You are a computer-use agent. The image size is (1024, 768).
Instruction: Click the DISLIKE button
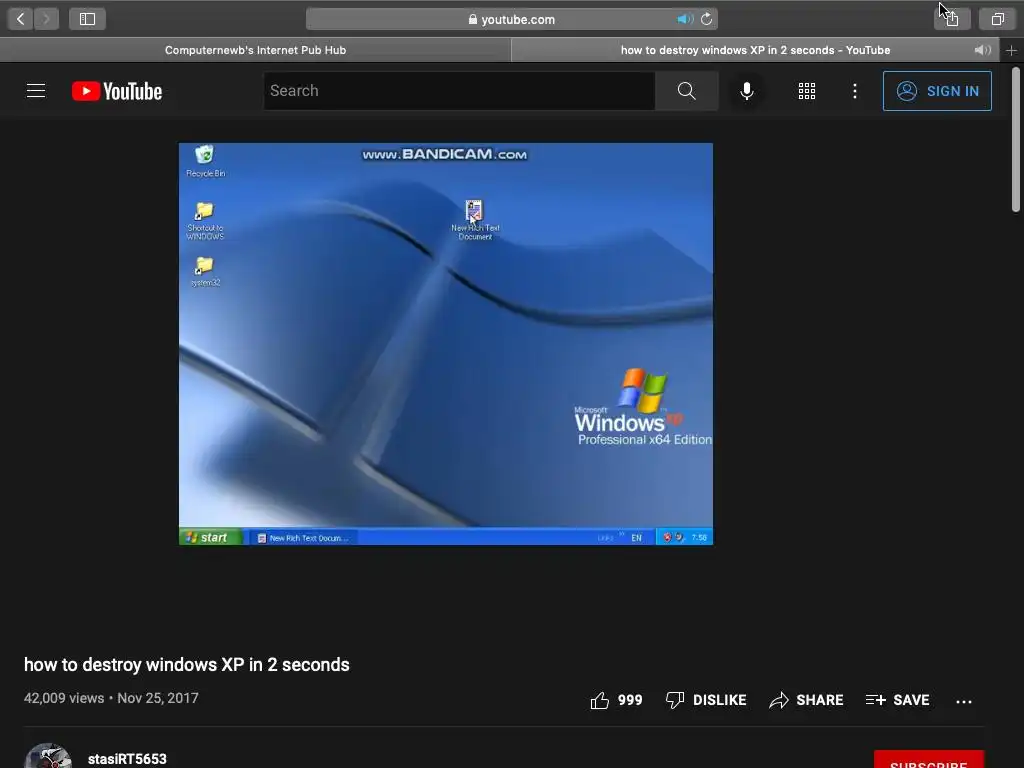click(706, 700)
